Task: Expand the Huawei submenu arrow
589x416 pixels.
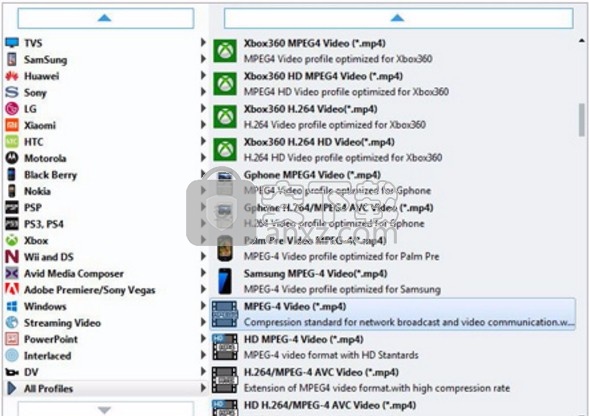Action: pos(203,75)
